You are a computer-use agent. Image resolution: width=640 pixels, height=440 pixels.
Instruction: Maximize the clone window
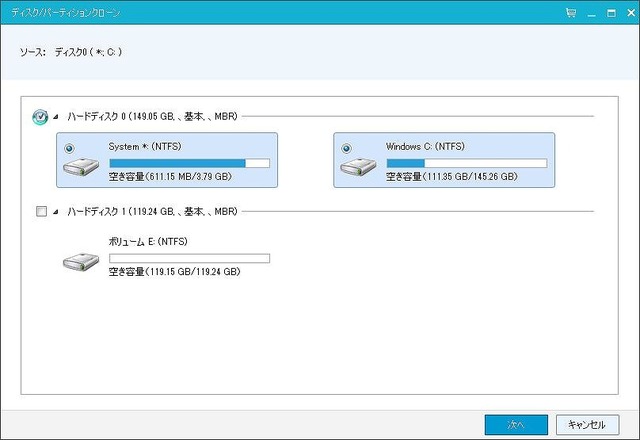click(x=611, y=13)
